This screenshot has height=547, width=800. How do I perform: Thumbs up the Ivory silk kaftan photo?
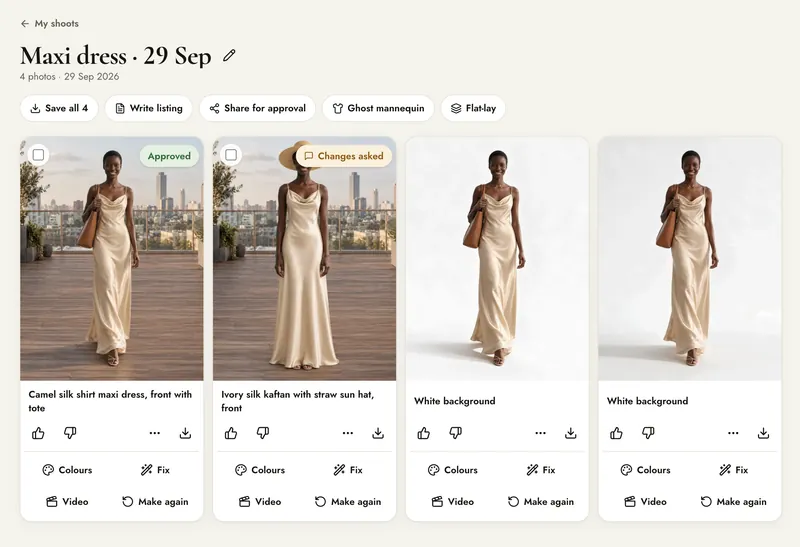tap(231, 433)
